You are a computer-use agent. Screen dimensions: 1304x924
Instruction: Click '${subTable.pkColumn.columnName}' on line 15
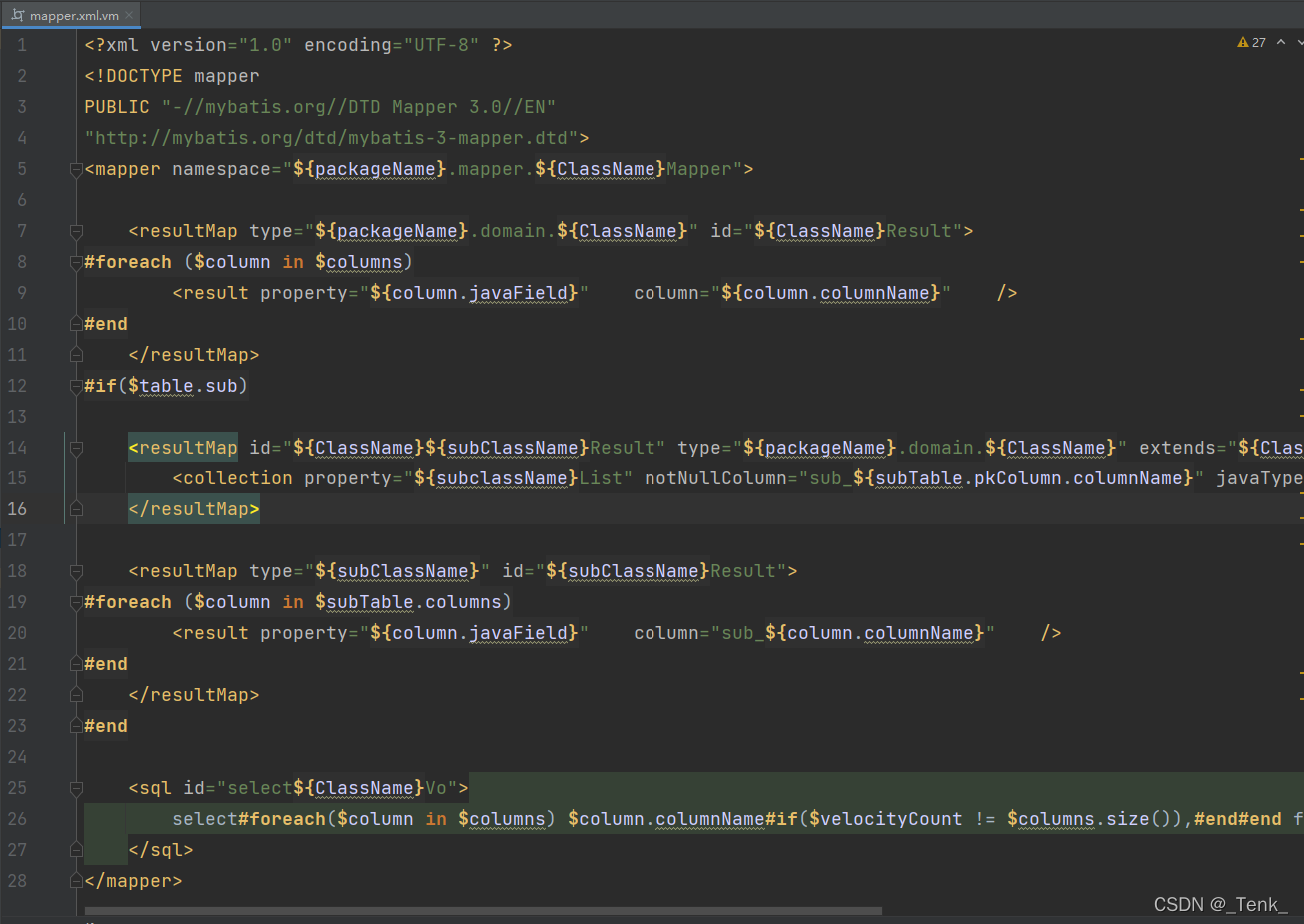(x=1023, y=478)
